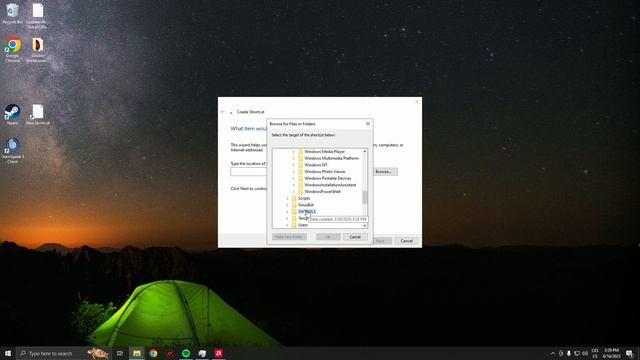Launch Chrome from the taskbar
Screen dimensions: 640x360
153,353
